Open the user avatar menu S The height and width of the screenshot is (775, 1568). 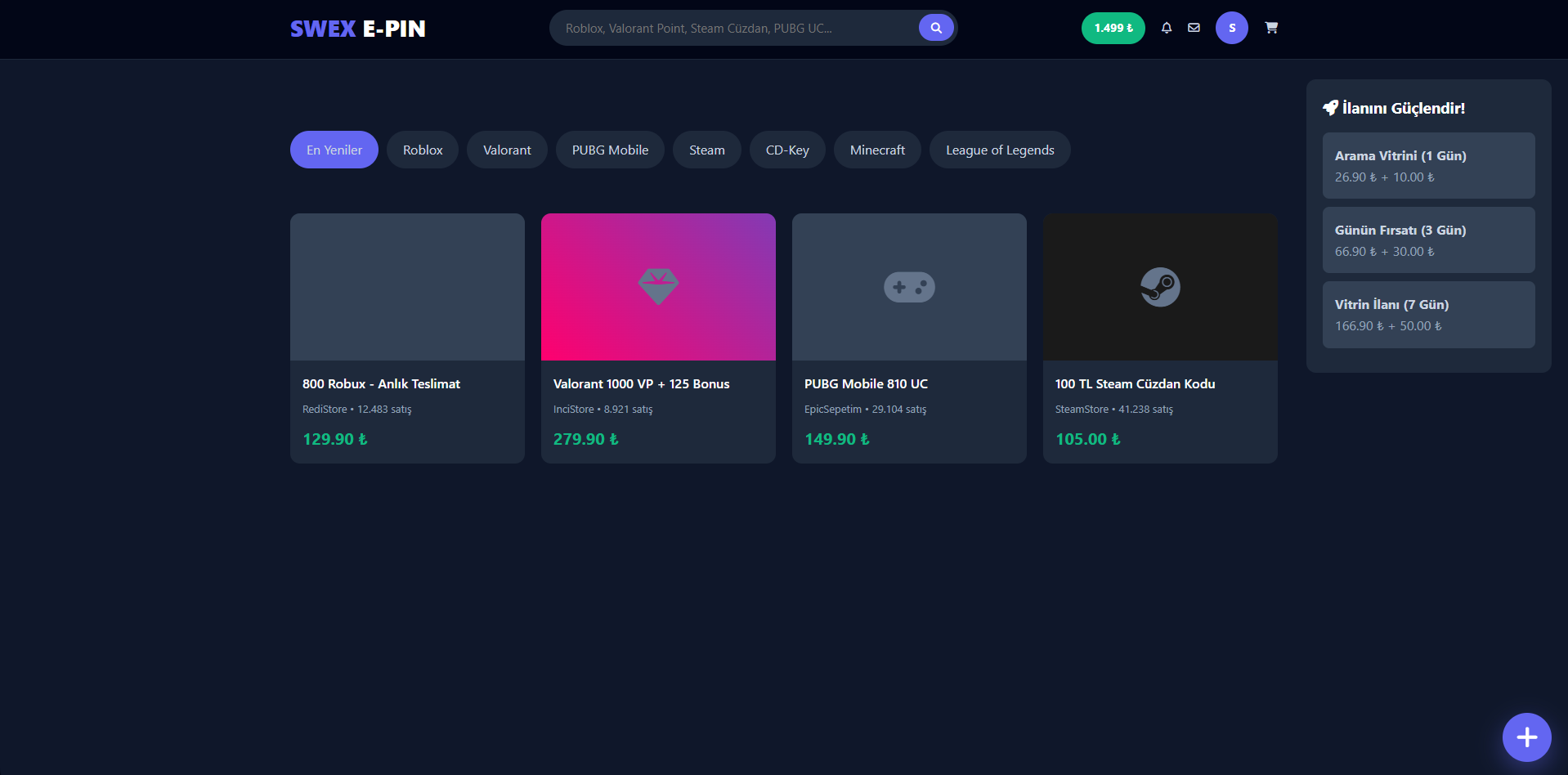pos(1232,28)
